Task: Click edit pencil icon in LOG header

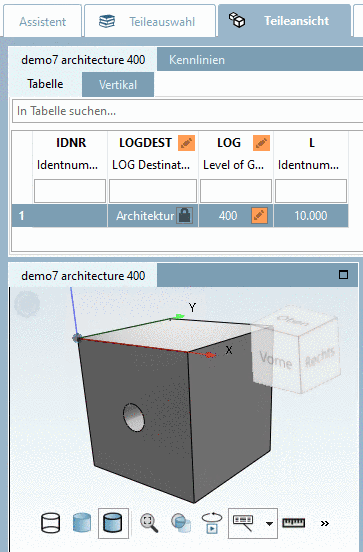Action: pyautogui.click(x=261, y=143)
